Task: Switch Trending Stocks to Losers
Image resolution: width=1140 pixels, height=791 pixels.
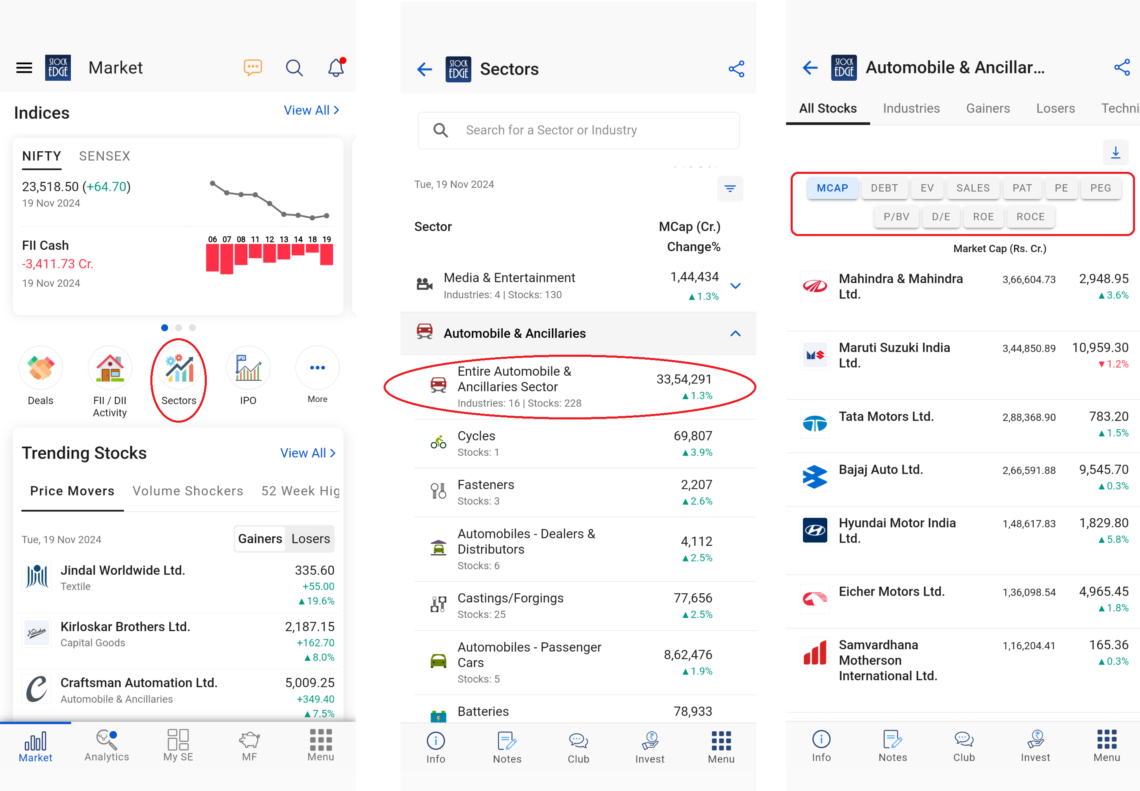Action: pyautogui.click(x=310, y=539)
